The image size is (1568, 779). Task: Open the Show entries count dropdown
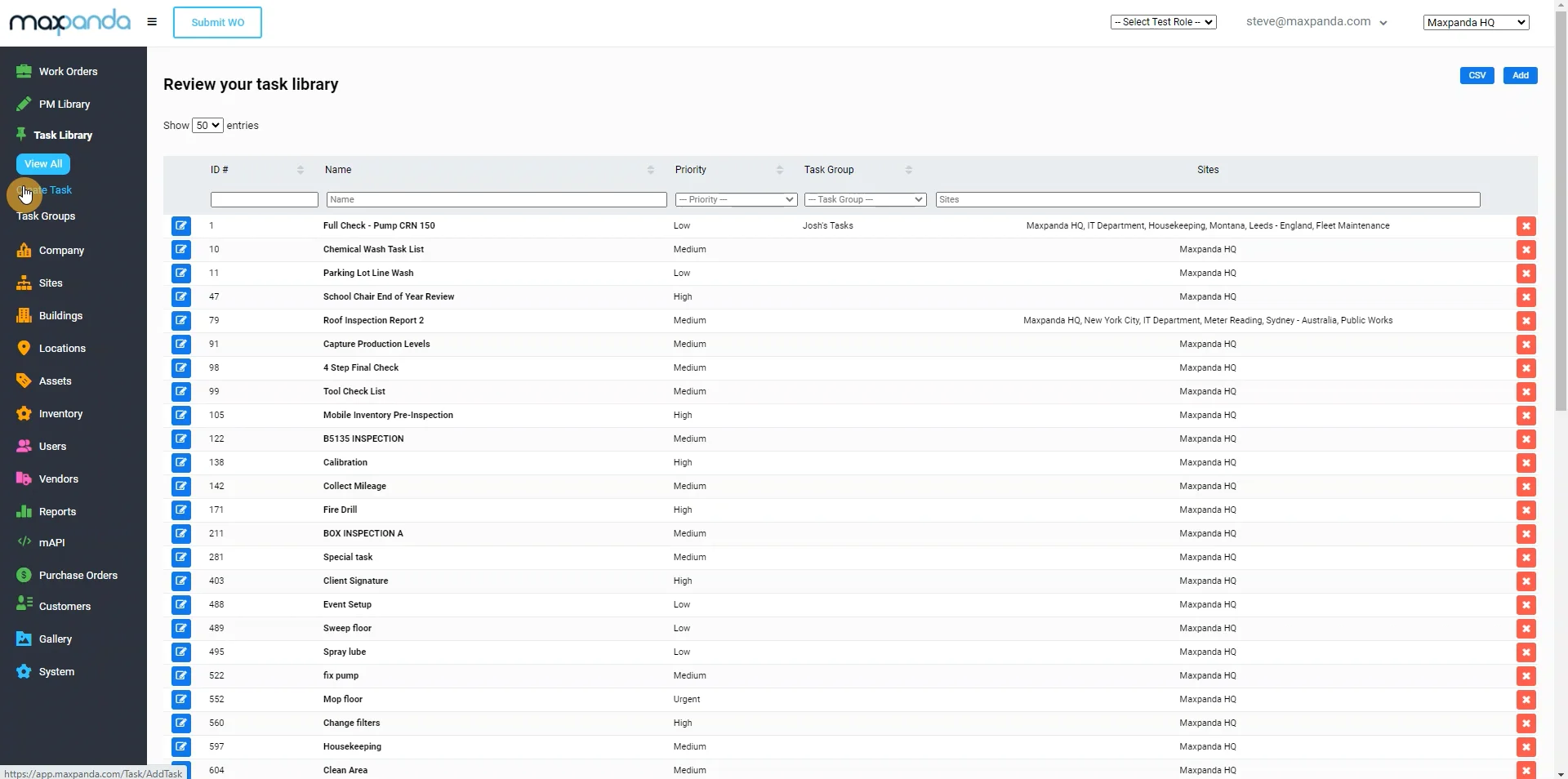(x=207, y=125)
